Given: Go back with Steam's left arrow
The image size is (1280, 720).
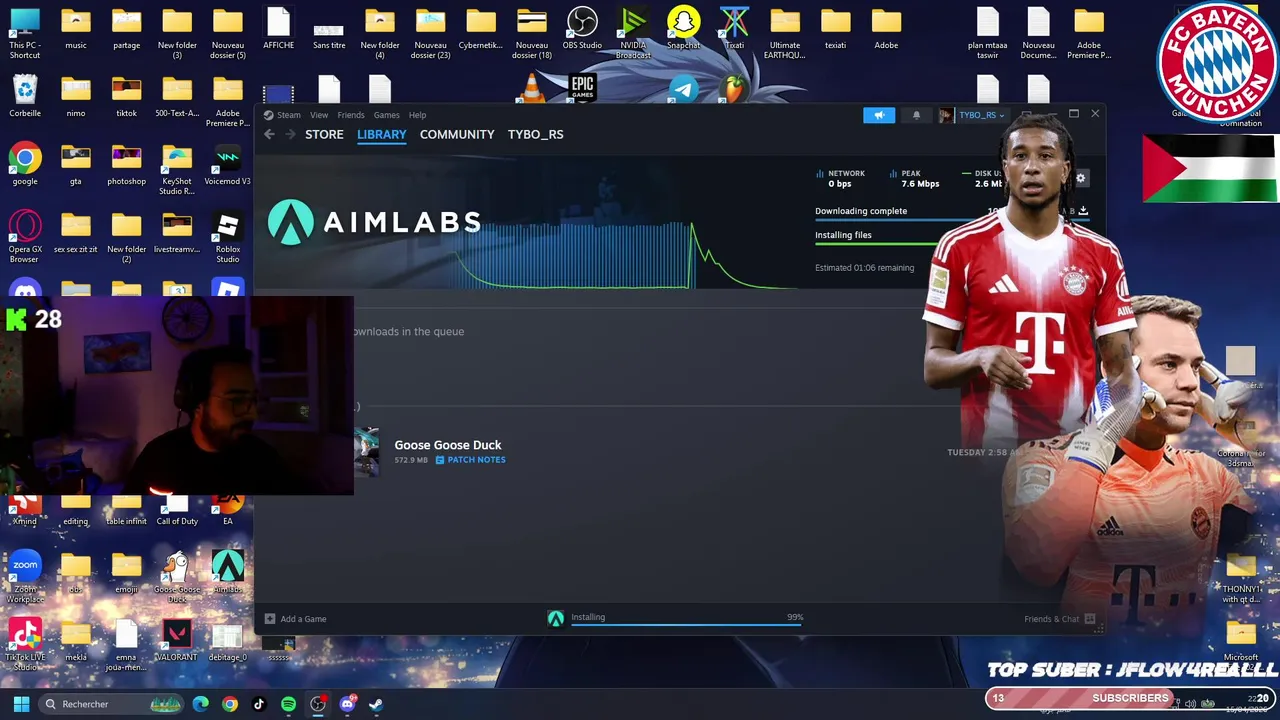Looking at the screenshot, I should [x=269, y=134].
